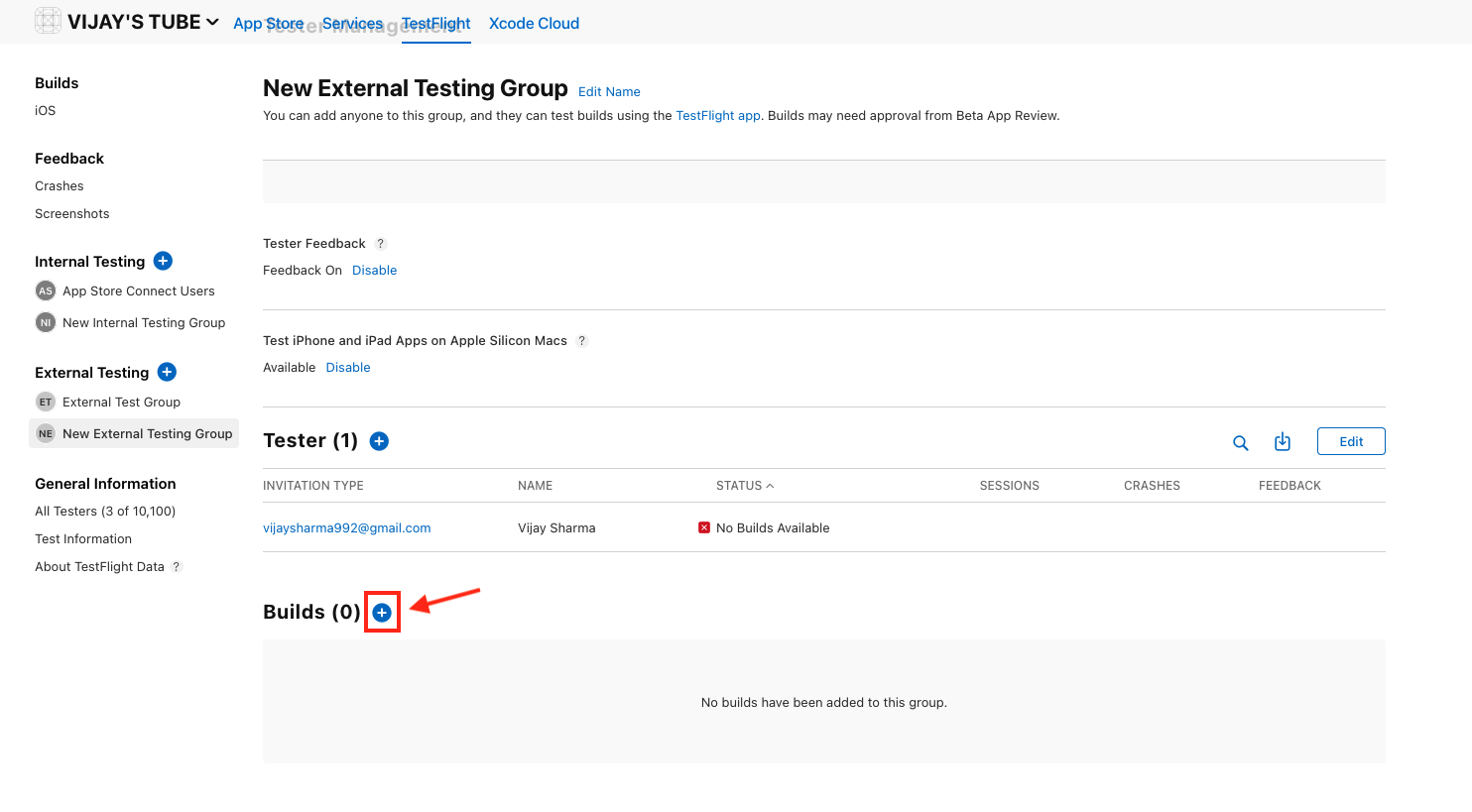Sort by FEEDBACK column header
Viewport: 1472px width, 812px height.
point(1289,485)
